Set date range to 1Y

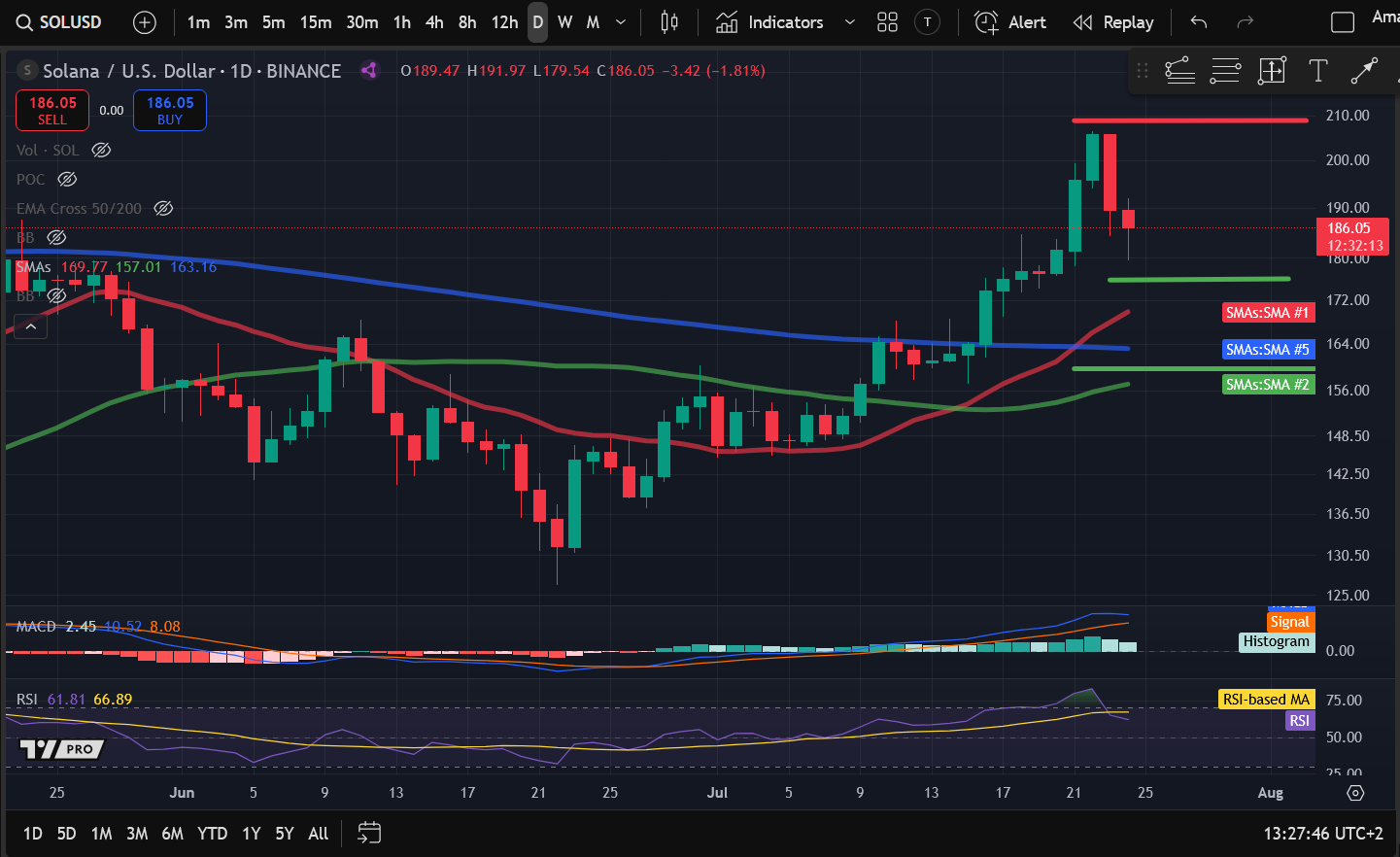click(x=252, y=833)
